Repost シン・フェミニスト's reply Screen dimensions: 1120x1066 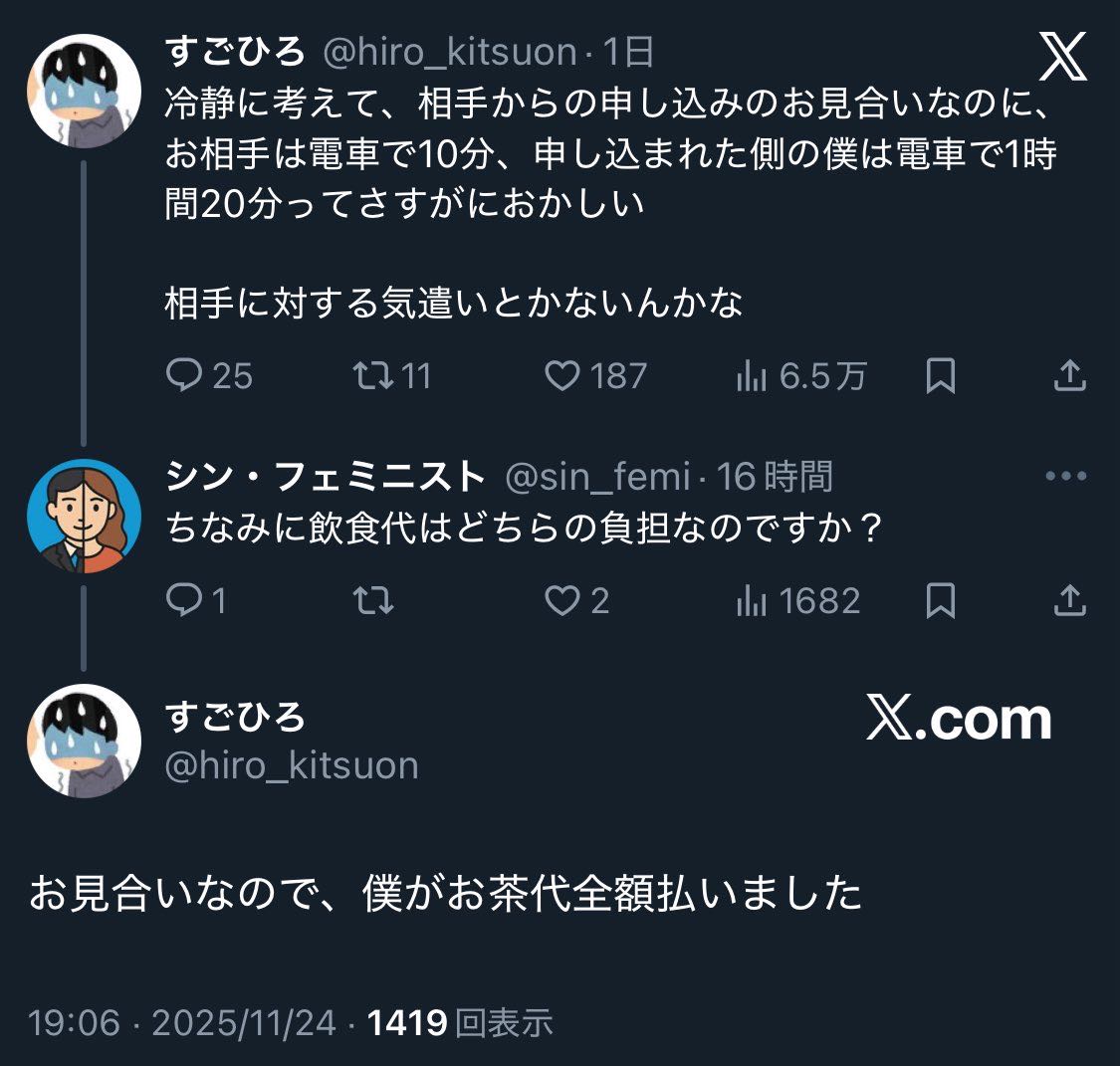point(373,600)
